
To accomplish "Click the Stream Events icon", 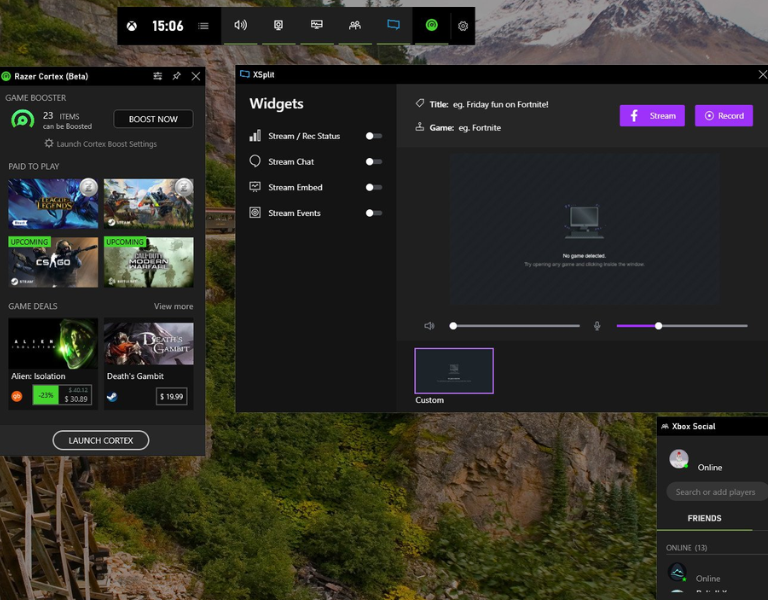I will (x=255, y=213).
